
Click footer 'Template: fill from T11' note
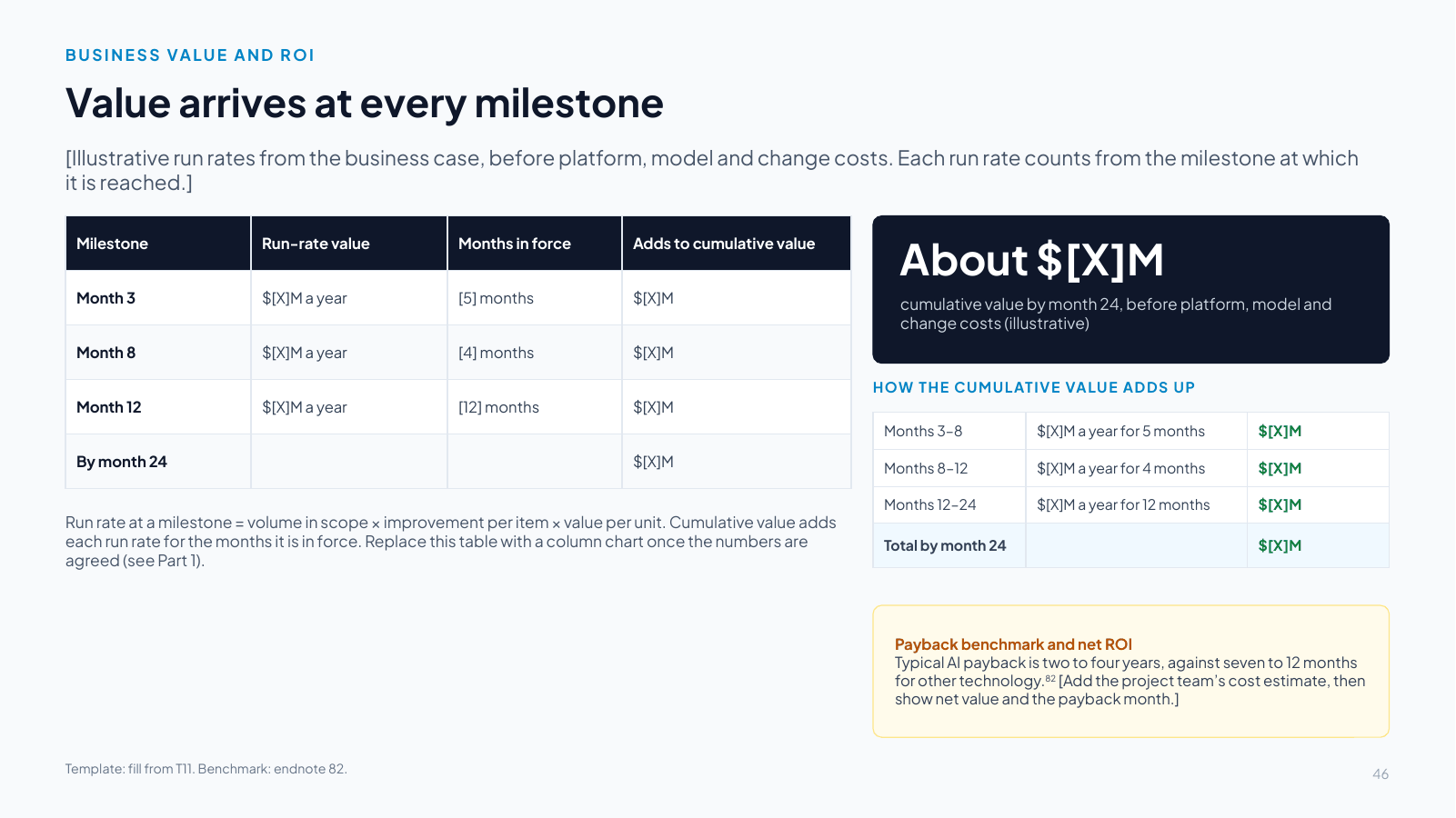(x=206, y=769)
